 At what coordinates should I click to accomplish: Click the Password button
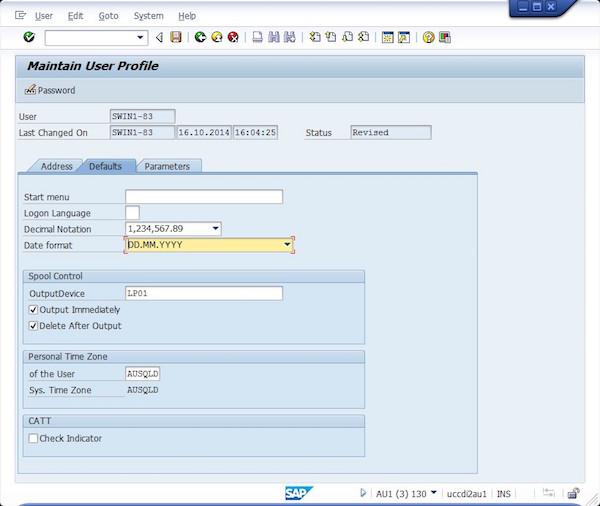[x=50, y=90]
